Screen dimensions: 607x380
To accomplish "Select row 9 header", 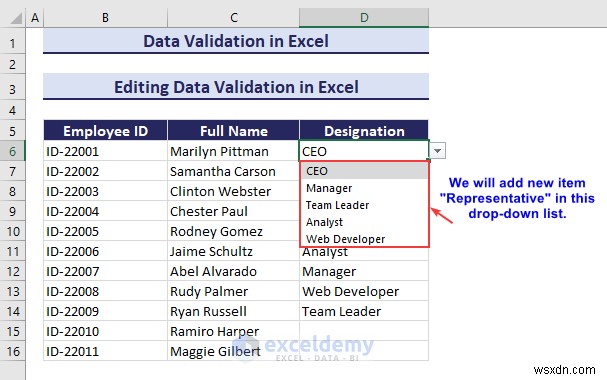I will (12, 211).
